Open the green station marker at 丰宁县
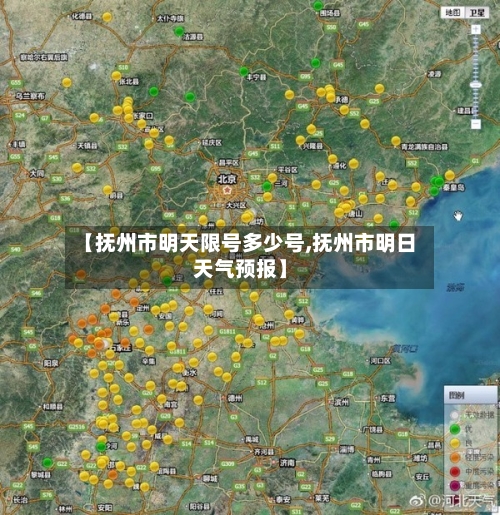500x515 pixels. 244,71
